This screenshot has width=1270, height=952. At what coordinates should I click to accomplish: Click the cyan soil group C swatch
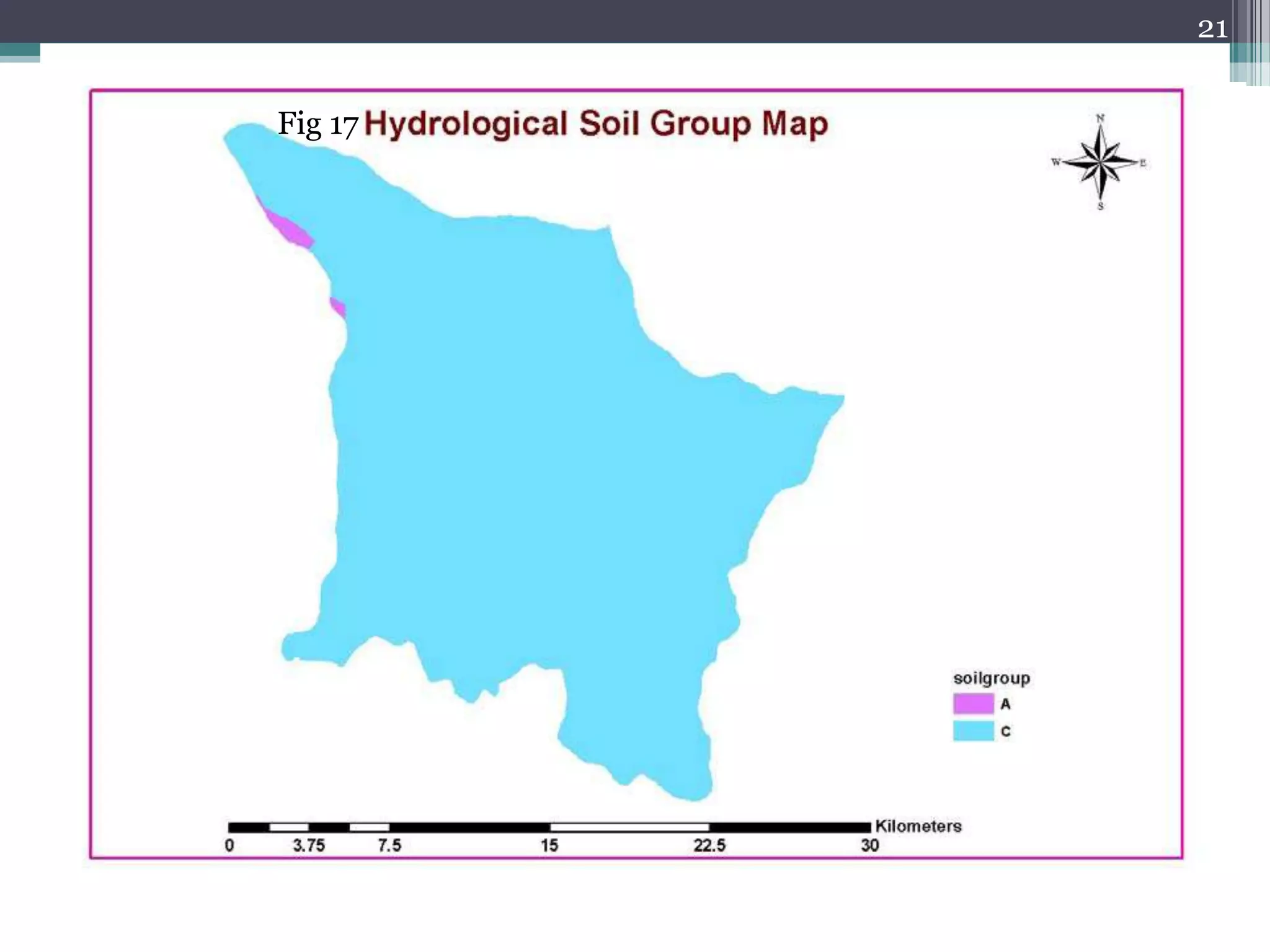(973, 731)
